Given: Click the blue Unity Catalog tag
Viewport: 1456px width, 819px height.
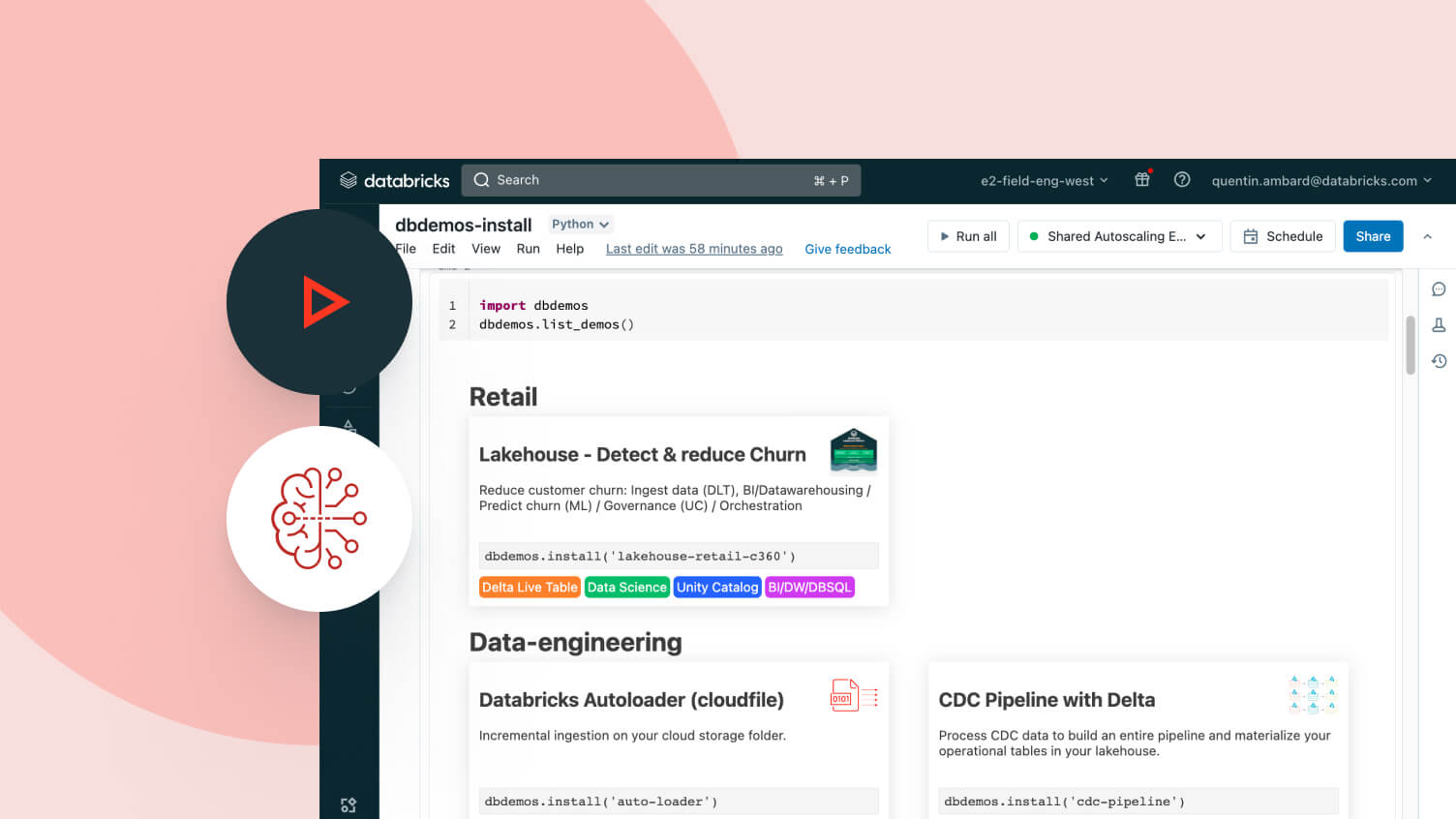Looking at the screenshot, I should (x=717, y=588).
